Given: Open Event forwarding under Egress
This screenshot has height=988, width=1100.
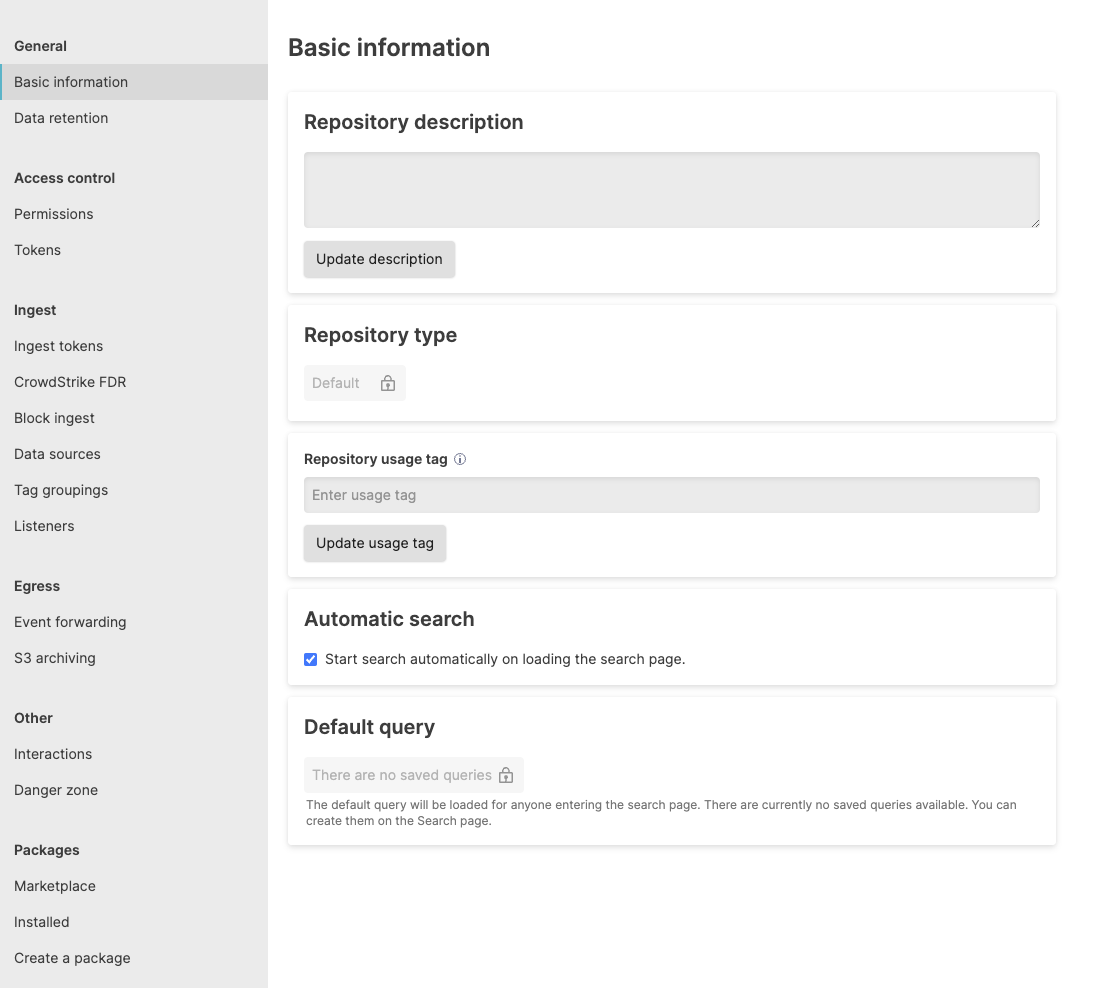Looking at the screenshot, I should pos(70,622).
